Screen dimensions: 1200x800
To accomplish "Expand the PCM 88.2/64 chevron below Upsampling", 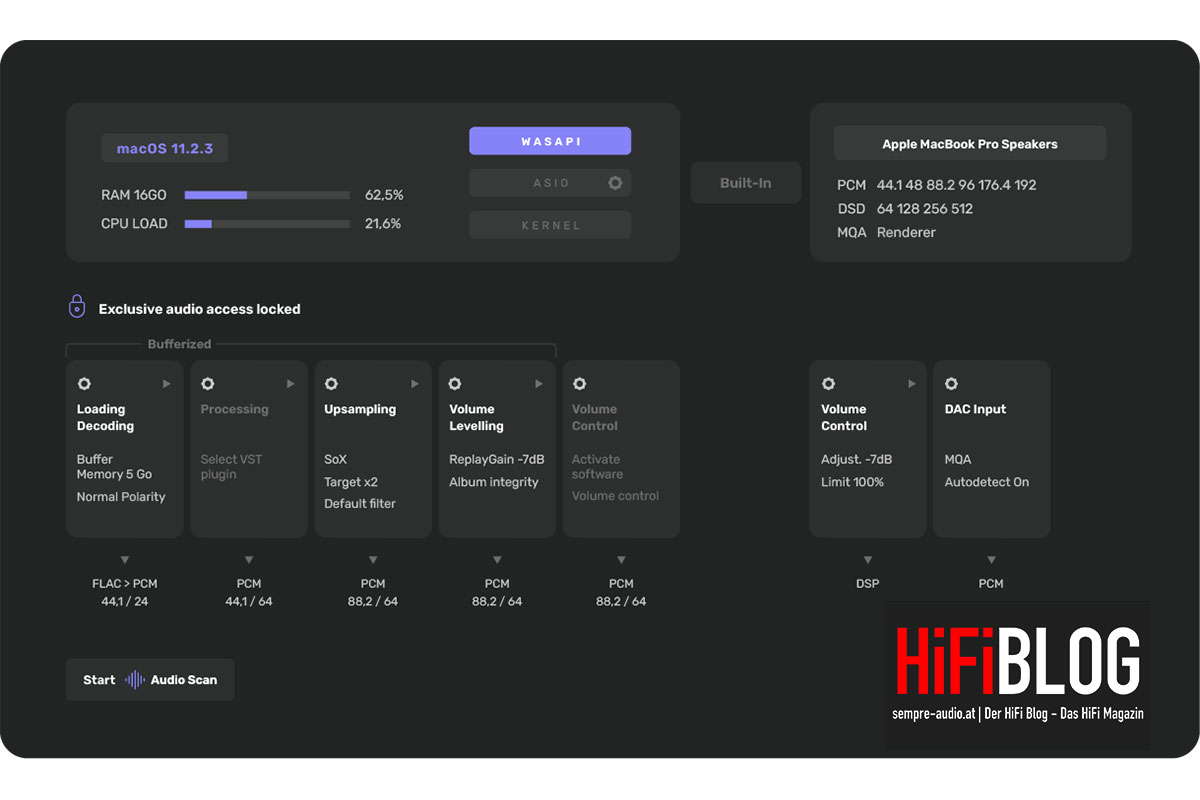I will 373,561.
